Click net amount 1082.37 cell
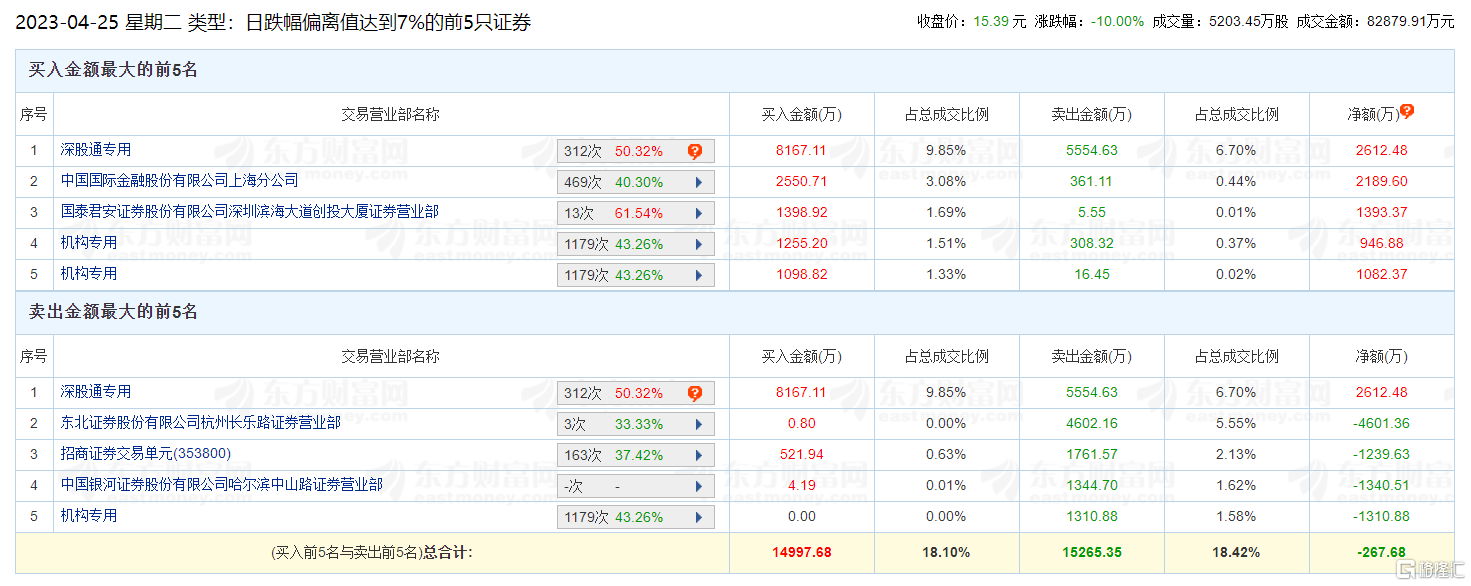Viewport: 1471px width, 586px height. pos(1381,275)
